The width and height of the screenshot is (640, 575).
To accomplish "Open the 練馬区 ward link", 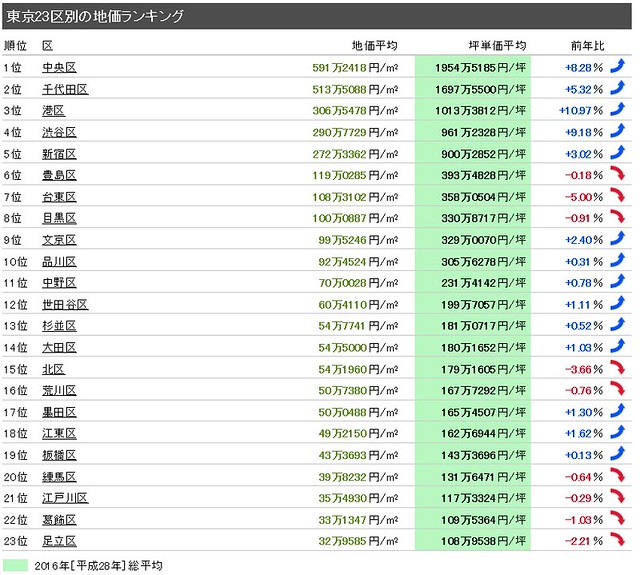I will 60,477.
